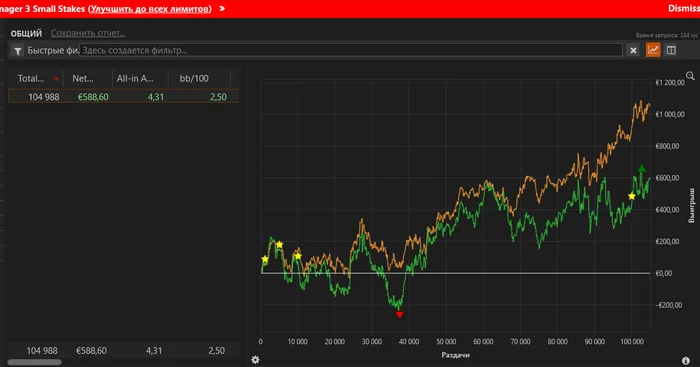
Task: Click the arrow next to the upgrade link
Action: (x=222, y=8)
